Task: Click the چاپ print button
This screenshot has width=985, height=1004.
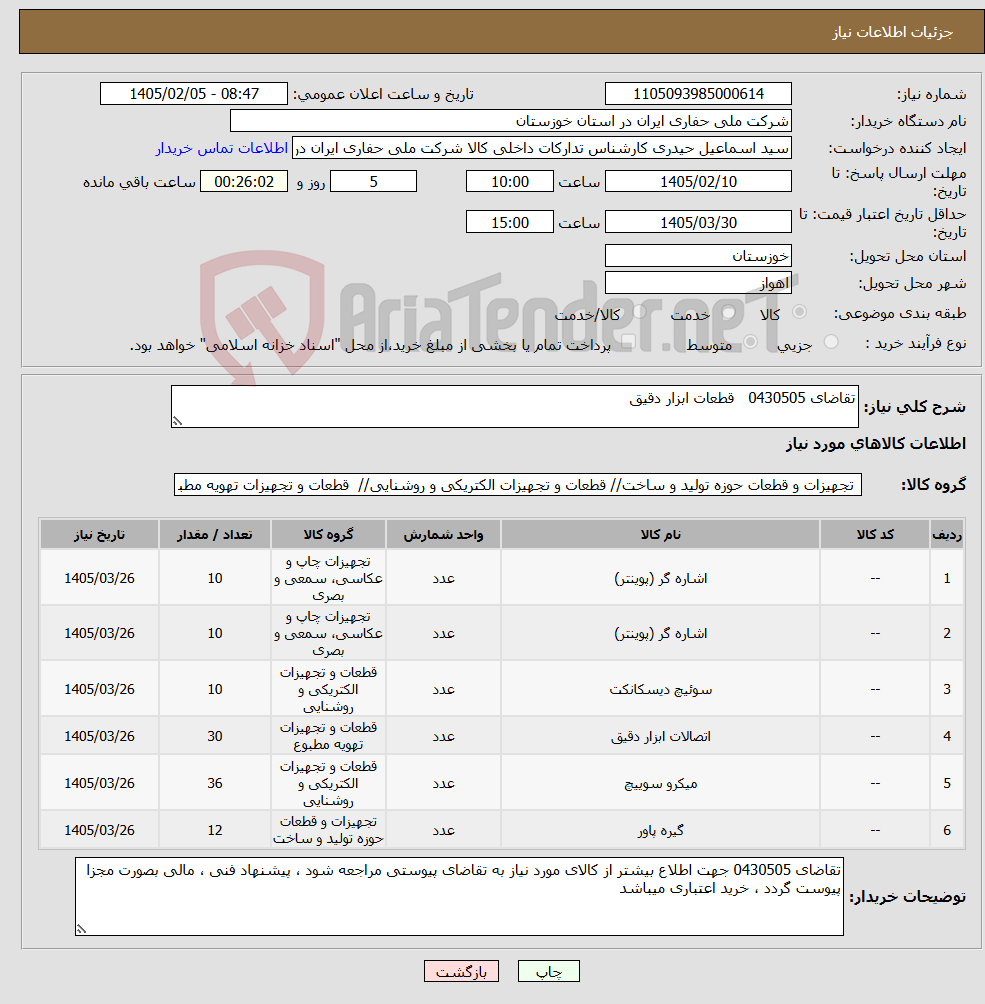Action: (549, 971)
